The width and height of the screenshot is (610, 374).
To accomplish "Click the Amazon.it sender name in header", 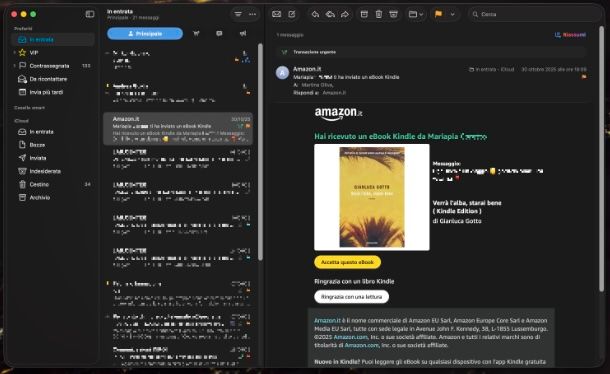I will coord(307,69).
